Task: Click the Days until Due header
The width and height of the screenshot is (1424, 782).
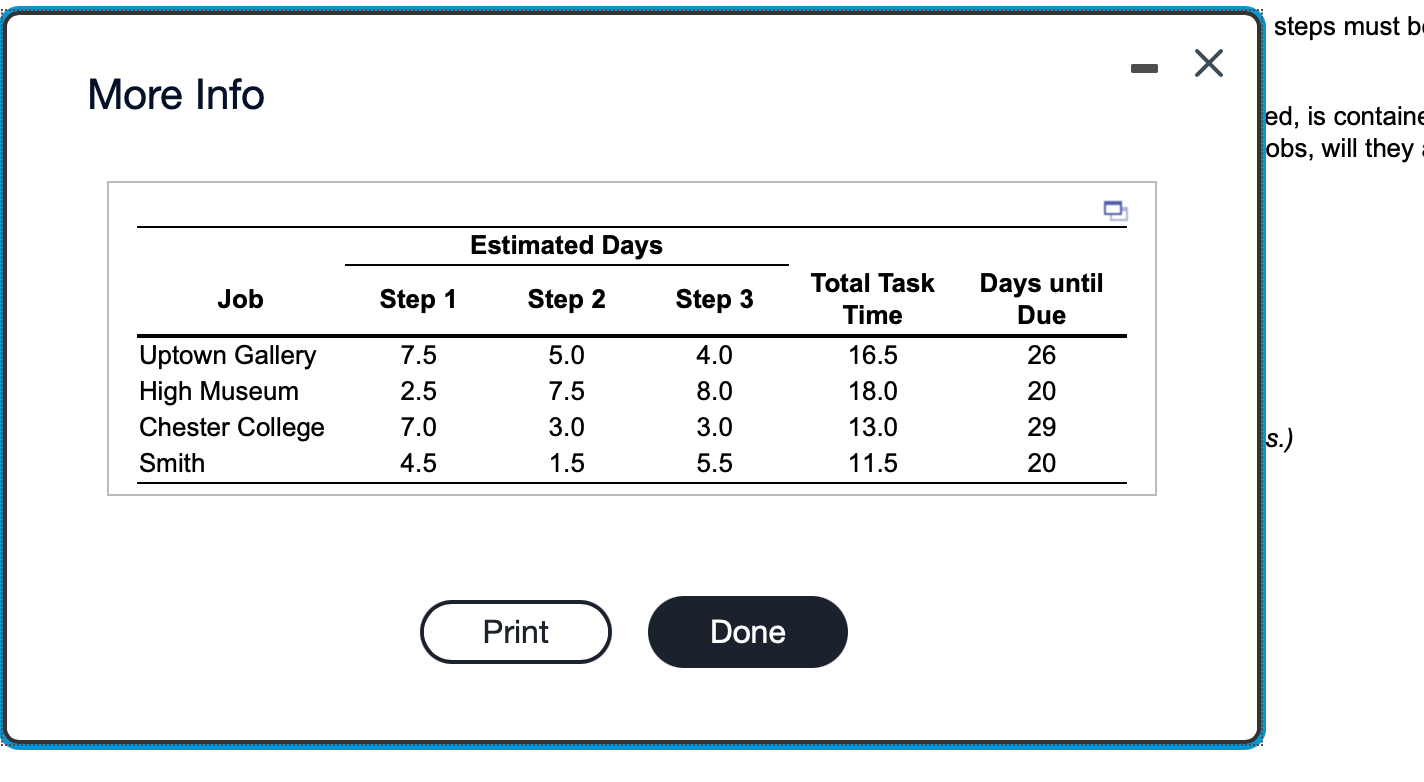Action: click(x=1041, y=298)
